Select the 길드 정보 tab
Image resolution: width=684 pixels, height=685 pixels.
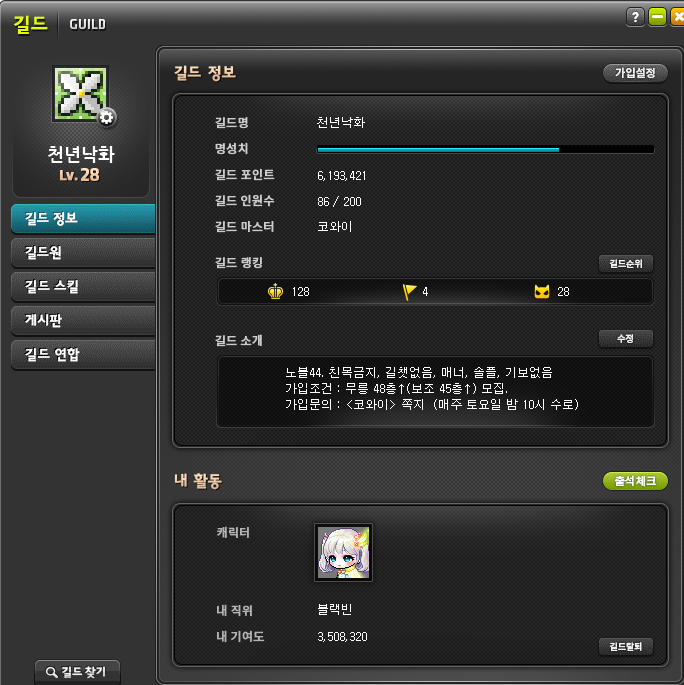pyautogui.click(x=83, y=218)
